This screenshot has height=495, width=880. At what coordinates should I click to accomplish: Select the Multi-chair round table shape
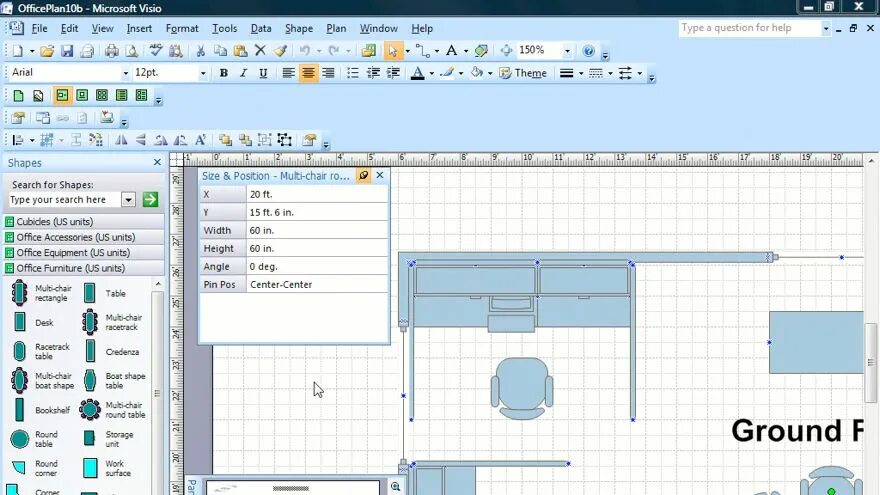click(x=114, y=410)
